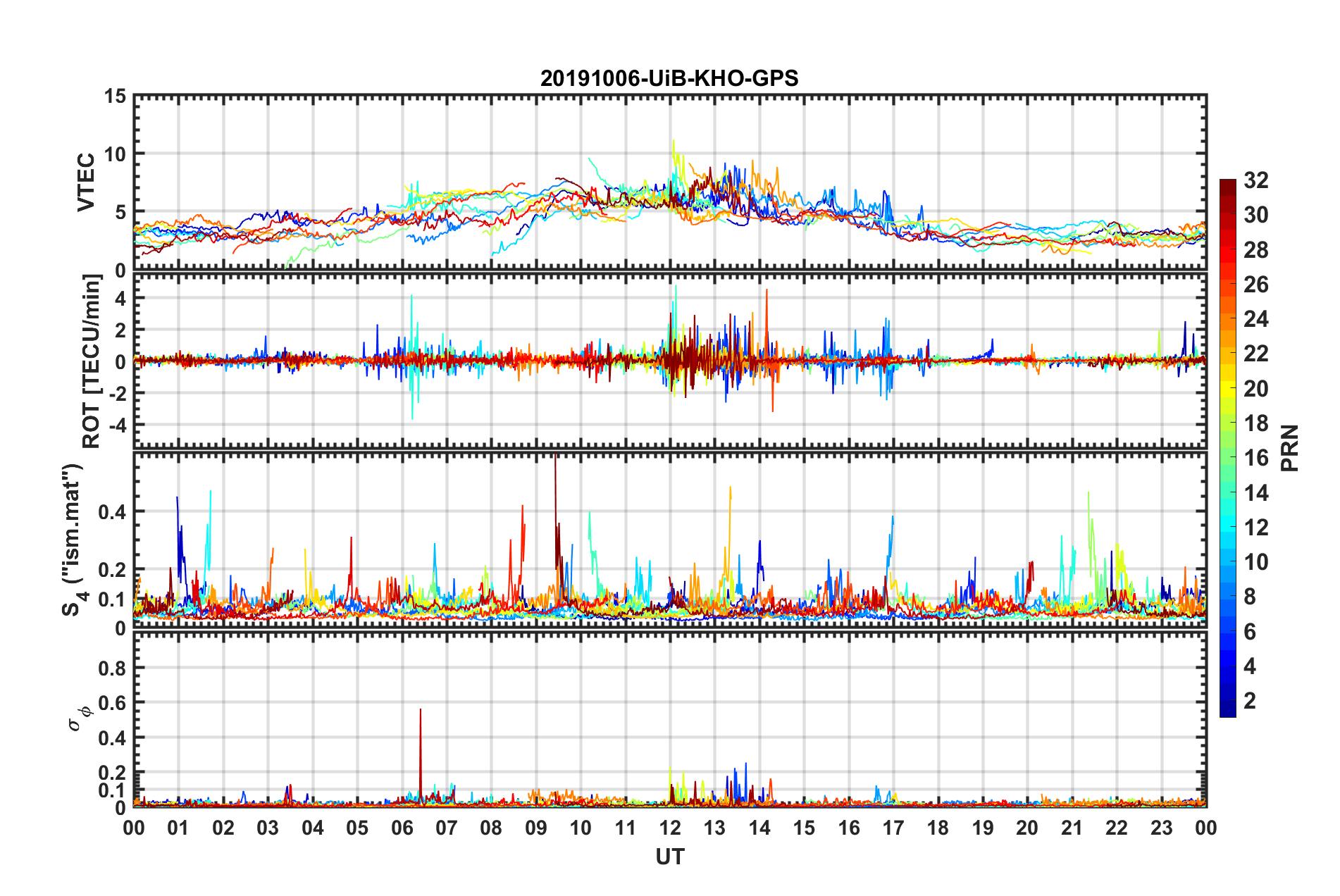The width and height of the screenshot is (1340, 896).
Task: Click colorbar tick label 14
Action: (1255, 492)
